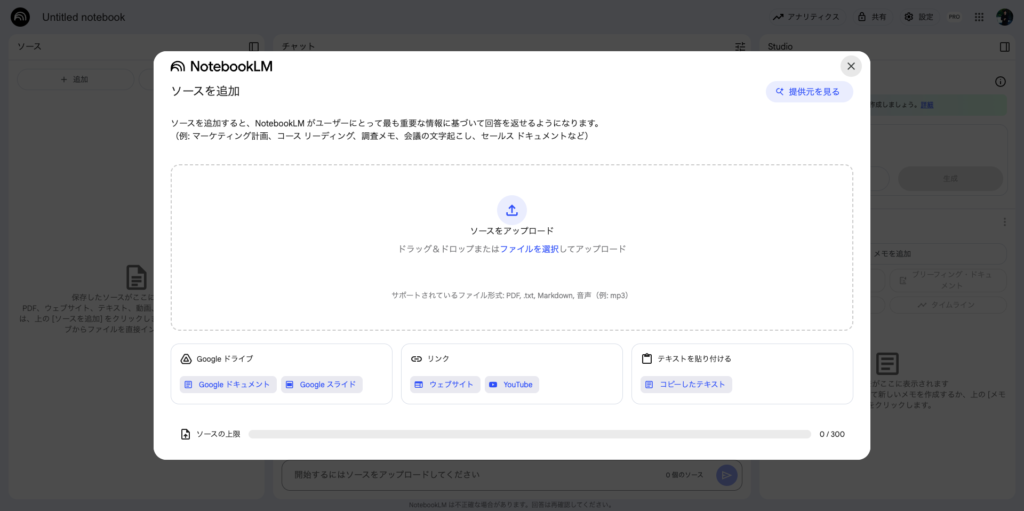Select タイムライン chip

948,305
